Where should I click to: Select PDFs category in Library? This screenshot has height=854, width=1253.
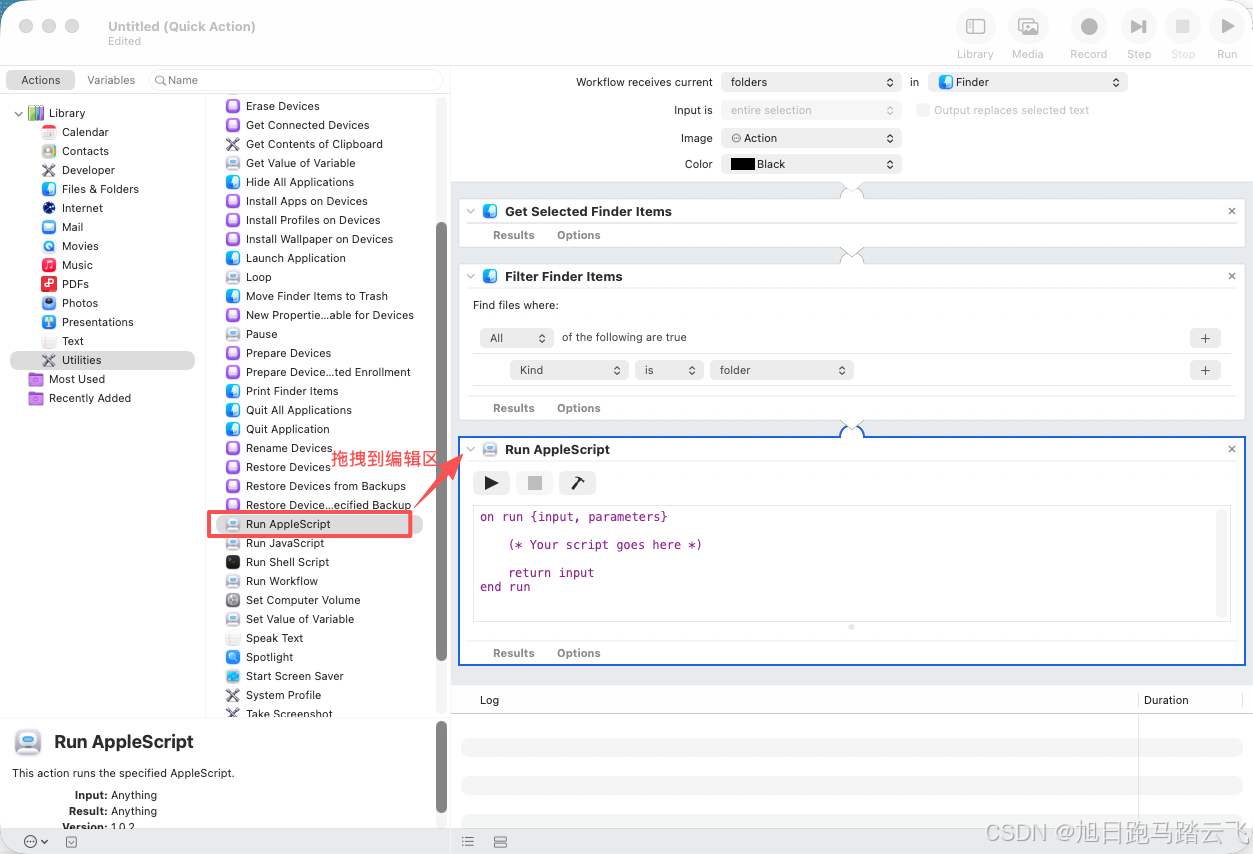(x=75, y=284)
